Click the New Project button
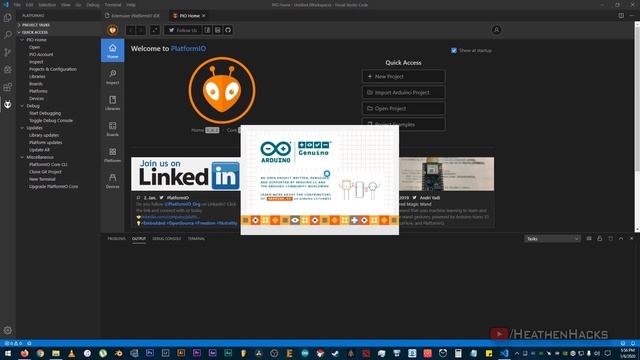640x360 pixels. 403,76
